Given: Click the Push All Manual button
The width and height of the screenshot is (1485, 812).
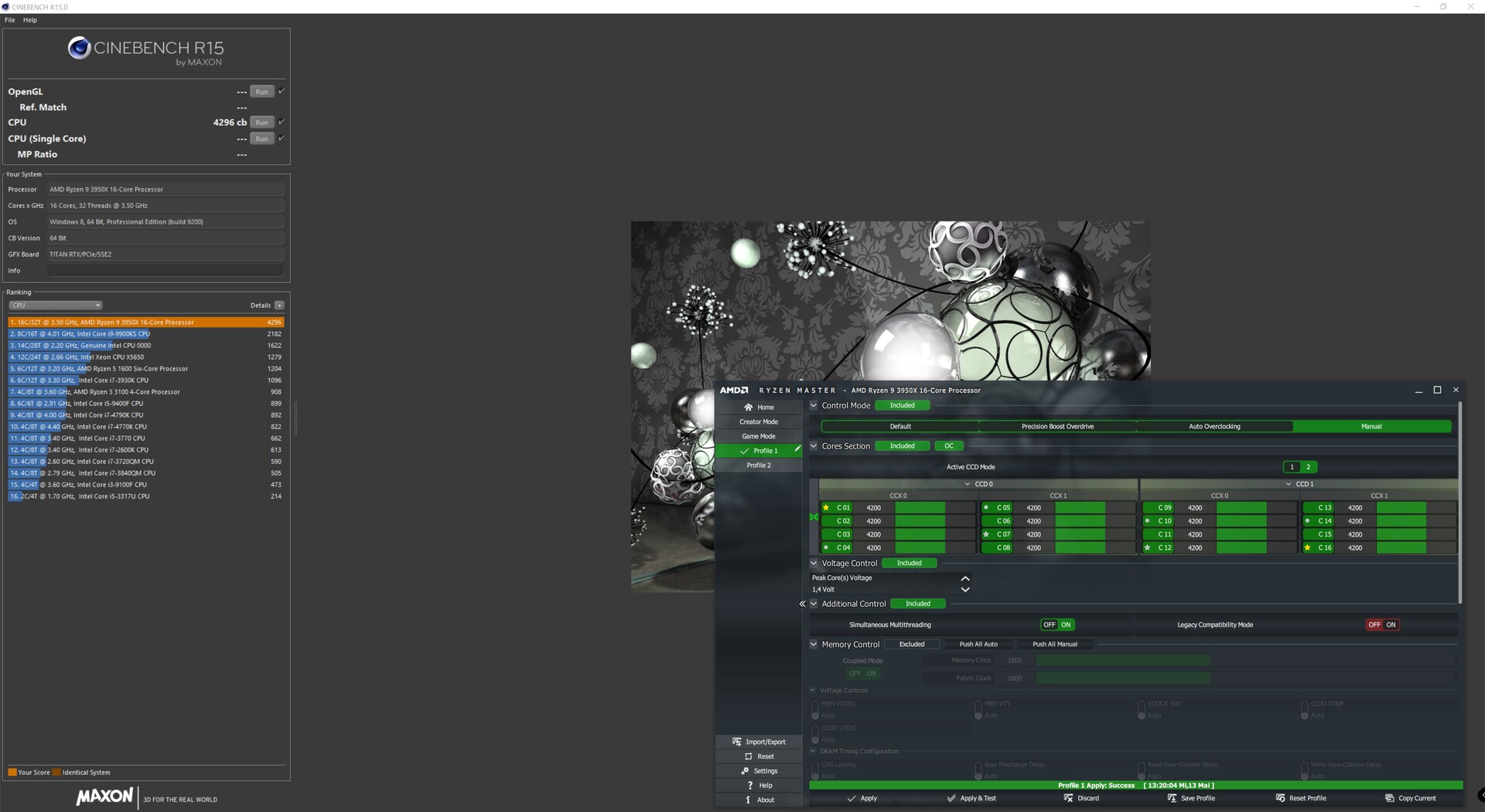Looking at the screenshot, I should (x=1055, y=644).
